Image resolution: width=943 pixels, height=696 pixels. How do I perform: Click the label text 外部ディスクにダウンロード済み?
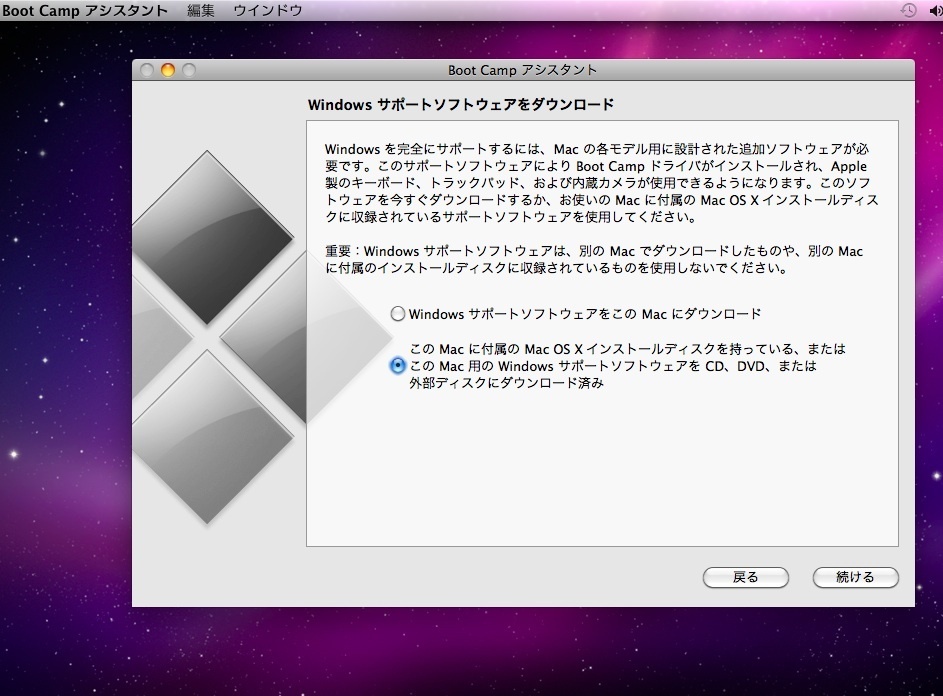point(506,383)
